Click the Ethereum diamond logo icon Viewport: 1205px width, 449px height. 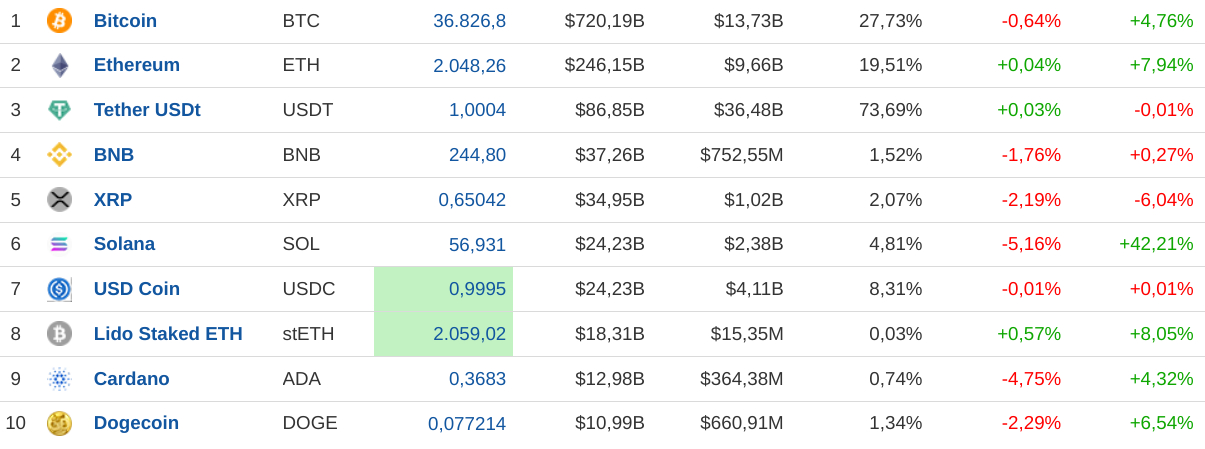click(60, 65)
